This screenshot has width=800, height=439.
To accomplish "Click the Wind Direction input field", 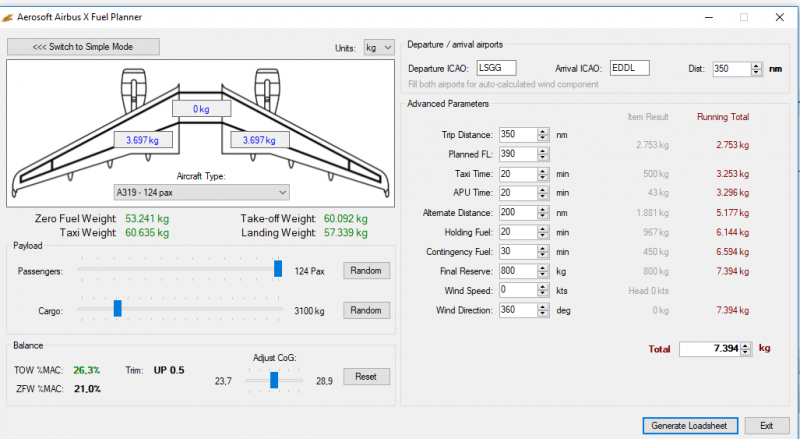I will pos(518,310).
